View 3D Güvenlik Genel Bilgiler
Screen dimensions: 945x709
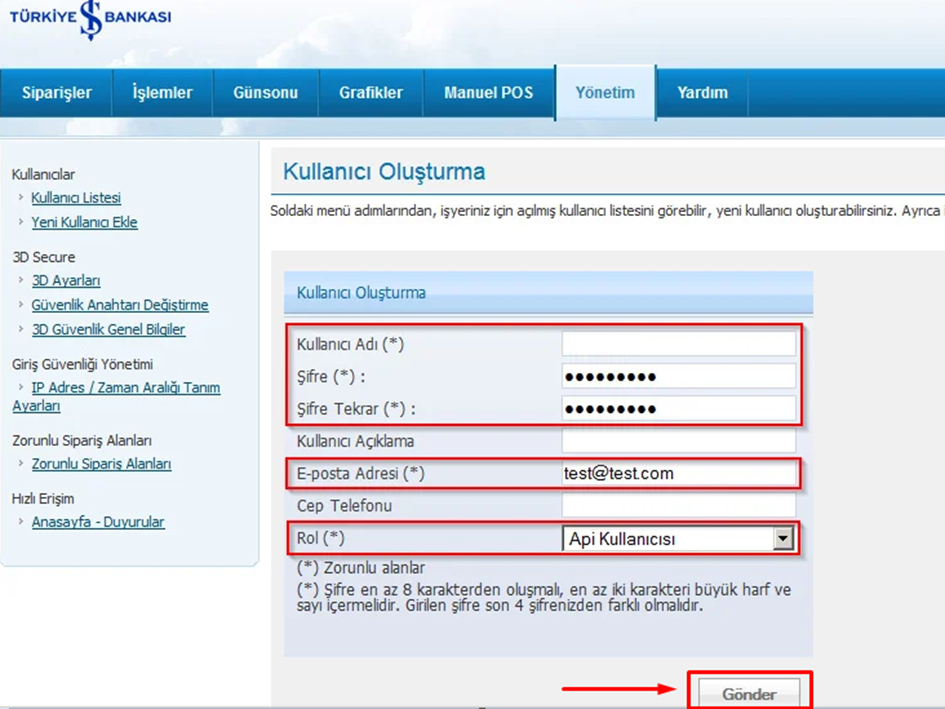108,329
